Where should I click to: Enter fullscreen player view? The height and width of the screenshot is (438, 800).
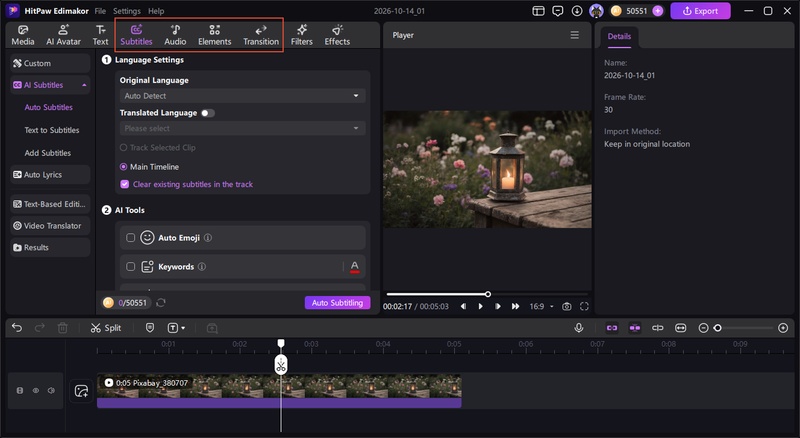tap(584, 306)
